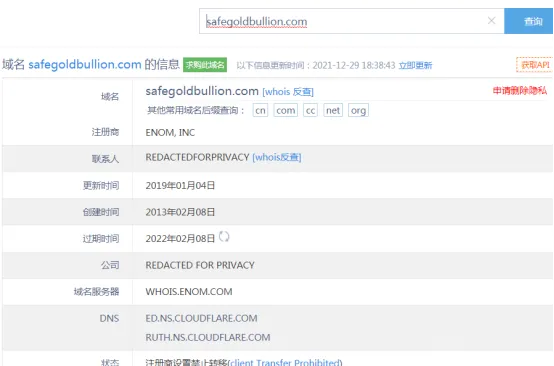
Task: Click [whois反查] link next to REDACTEDFORPRIVACY
Action: (277, 157)
